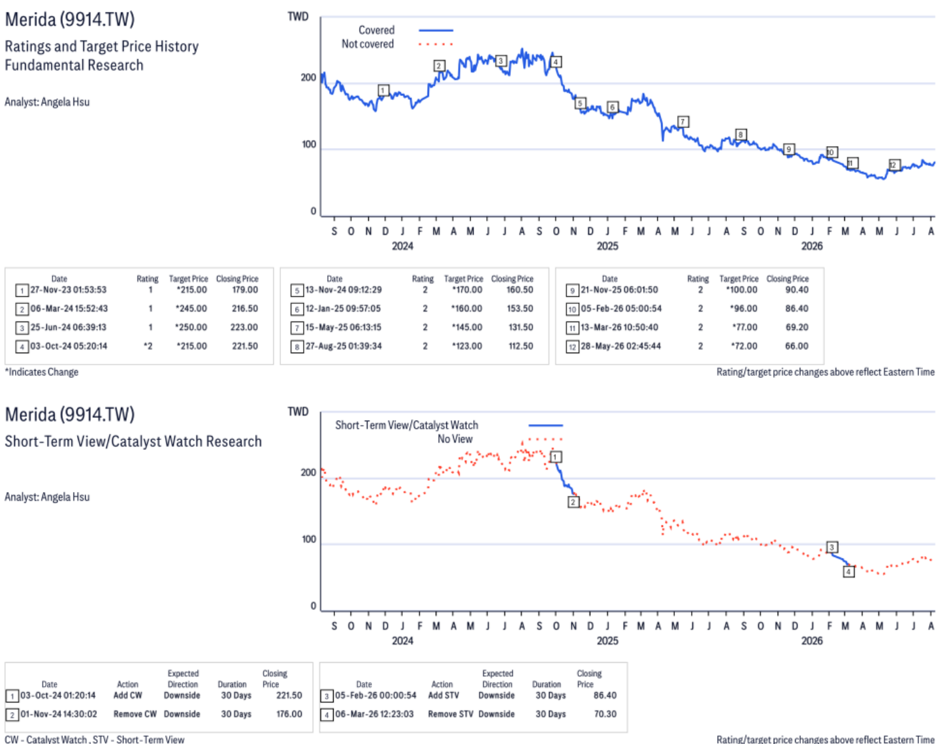Click marker 8 on the Ratings price chart
This screenshot has height=744, width=939.
(x=741, y=134)
